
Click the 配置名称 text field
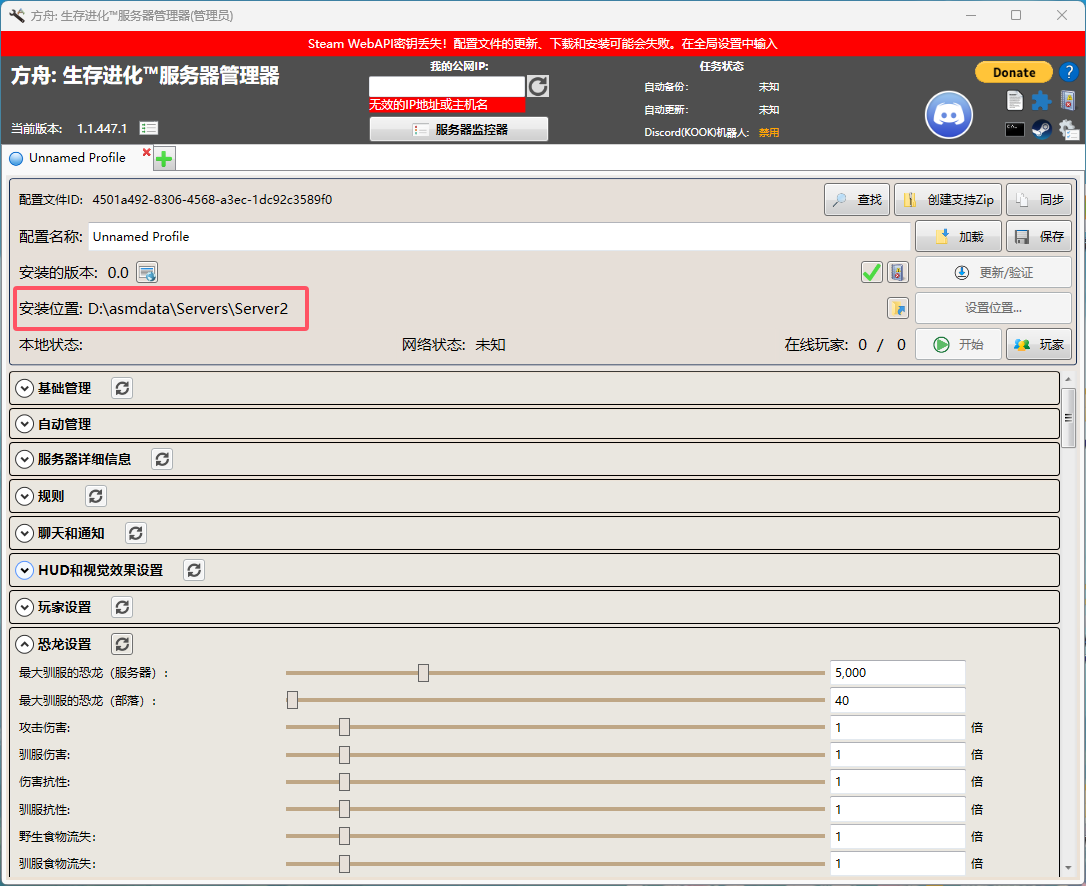pos(500,237)
